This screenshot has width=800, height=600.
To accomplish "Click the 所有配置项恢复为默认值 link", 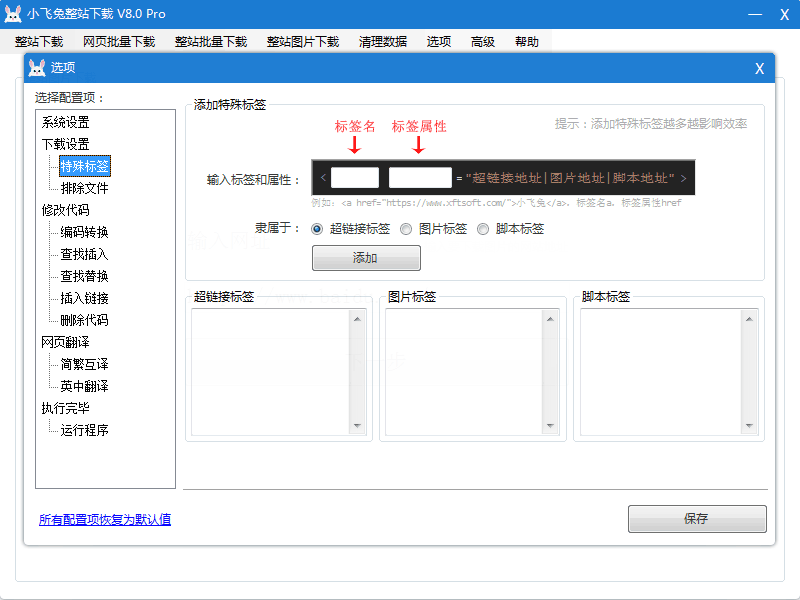I will click(x=105, y=519).
